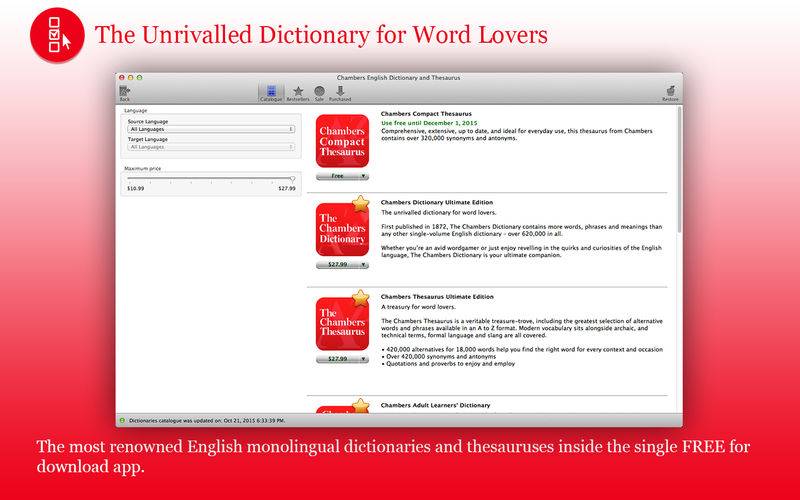Click the Restore purchases icon
The height and width of the screenshot is (500, 800).
point(669,92)
